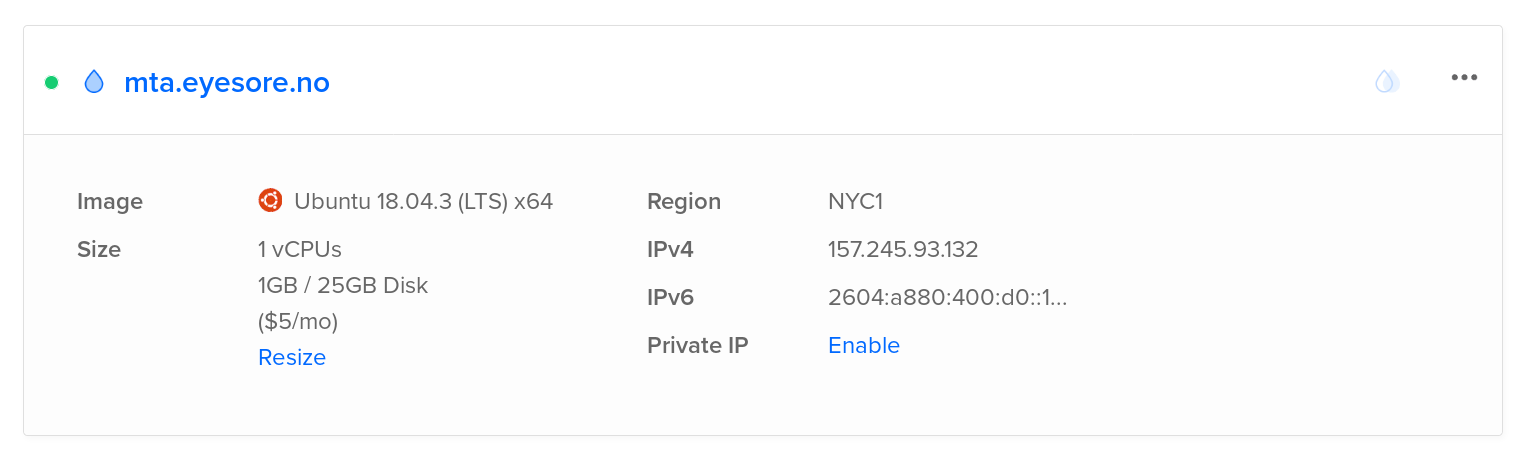
Task: Click the Private IP field label
Action: tap(698, 346)
